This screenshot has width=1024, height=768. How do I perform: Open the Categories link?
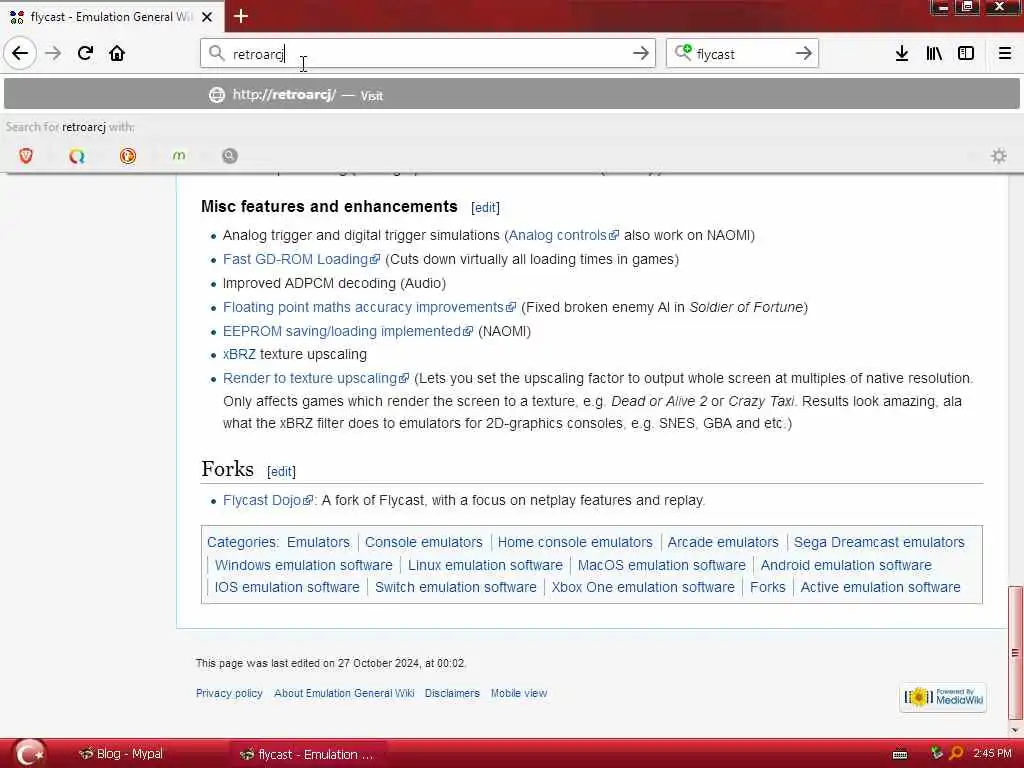(241, 542)
